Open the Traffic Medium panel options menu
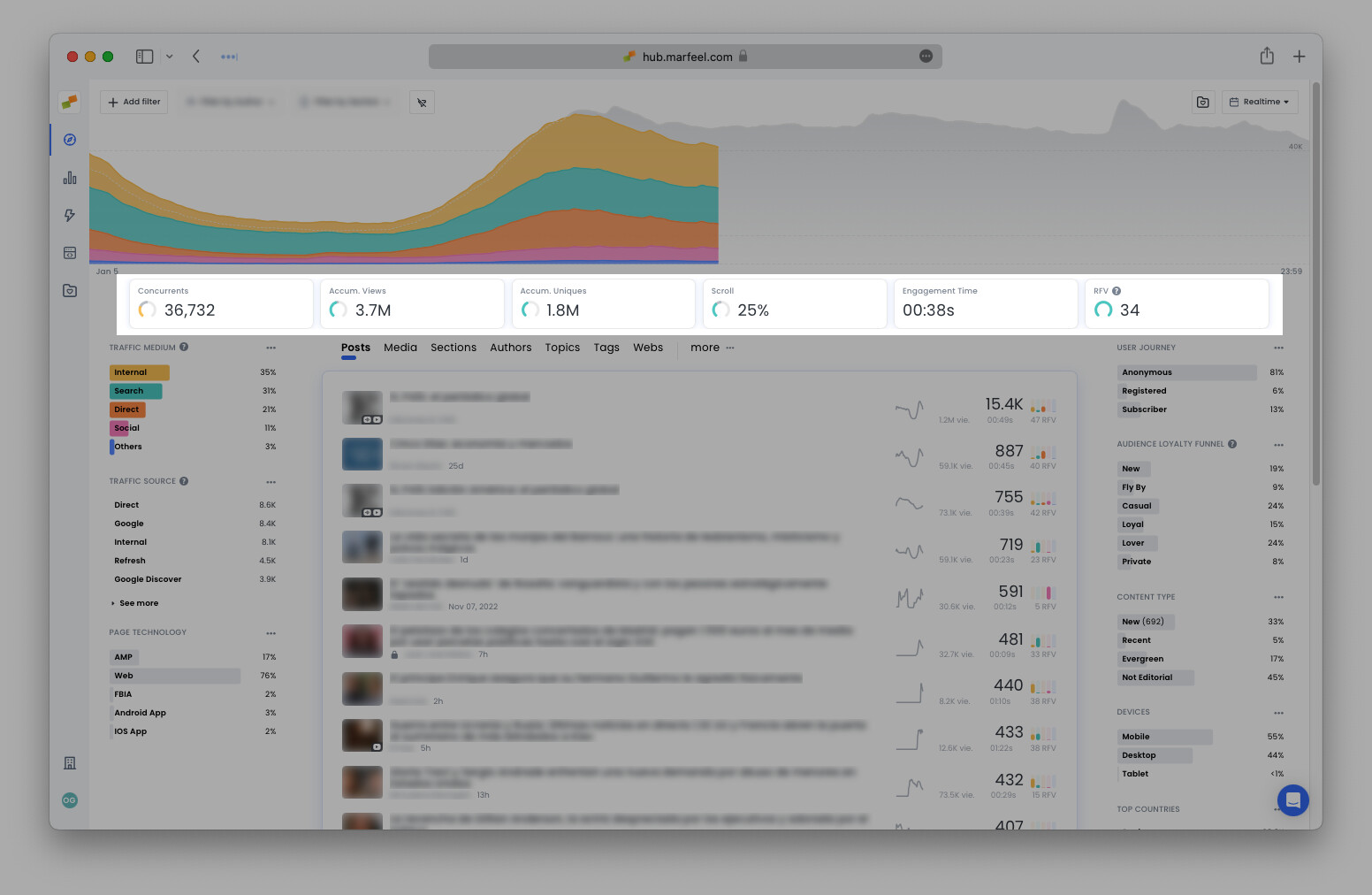 click(x=271, y=348)
